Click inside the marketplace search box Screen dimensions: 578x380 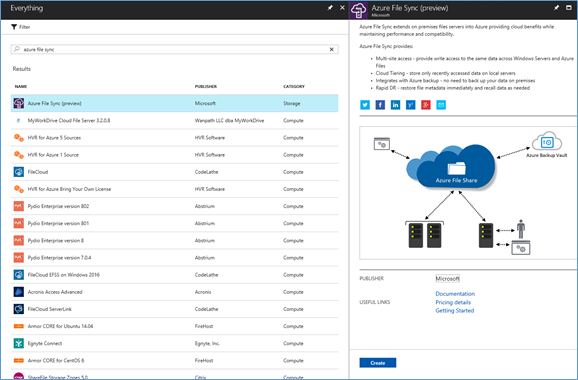174,49
